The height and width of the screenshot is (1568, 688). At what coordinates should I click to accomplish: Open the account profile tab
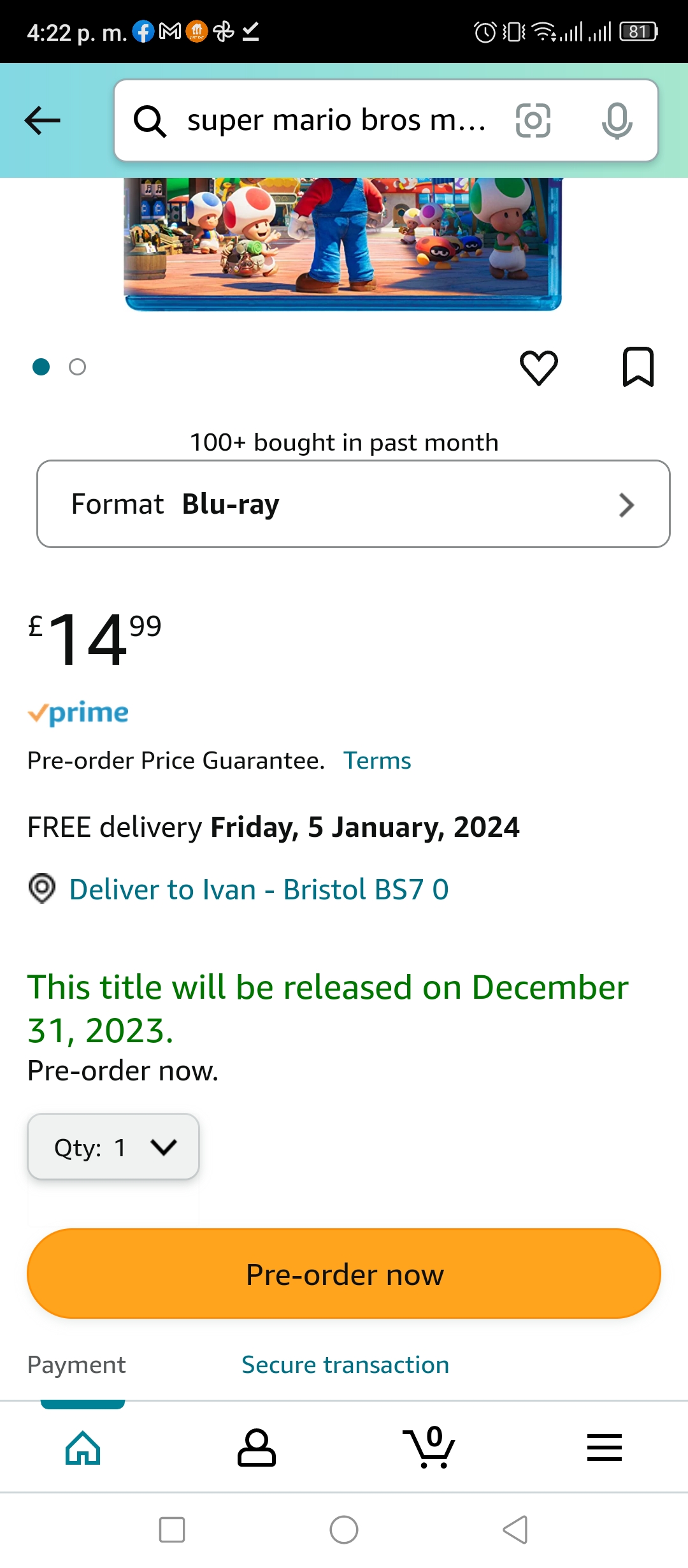click(x=256, y=1447)
